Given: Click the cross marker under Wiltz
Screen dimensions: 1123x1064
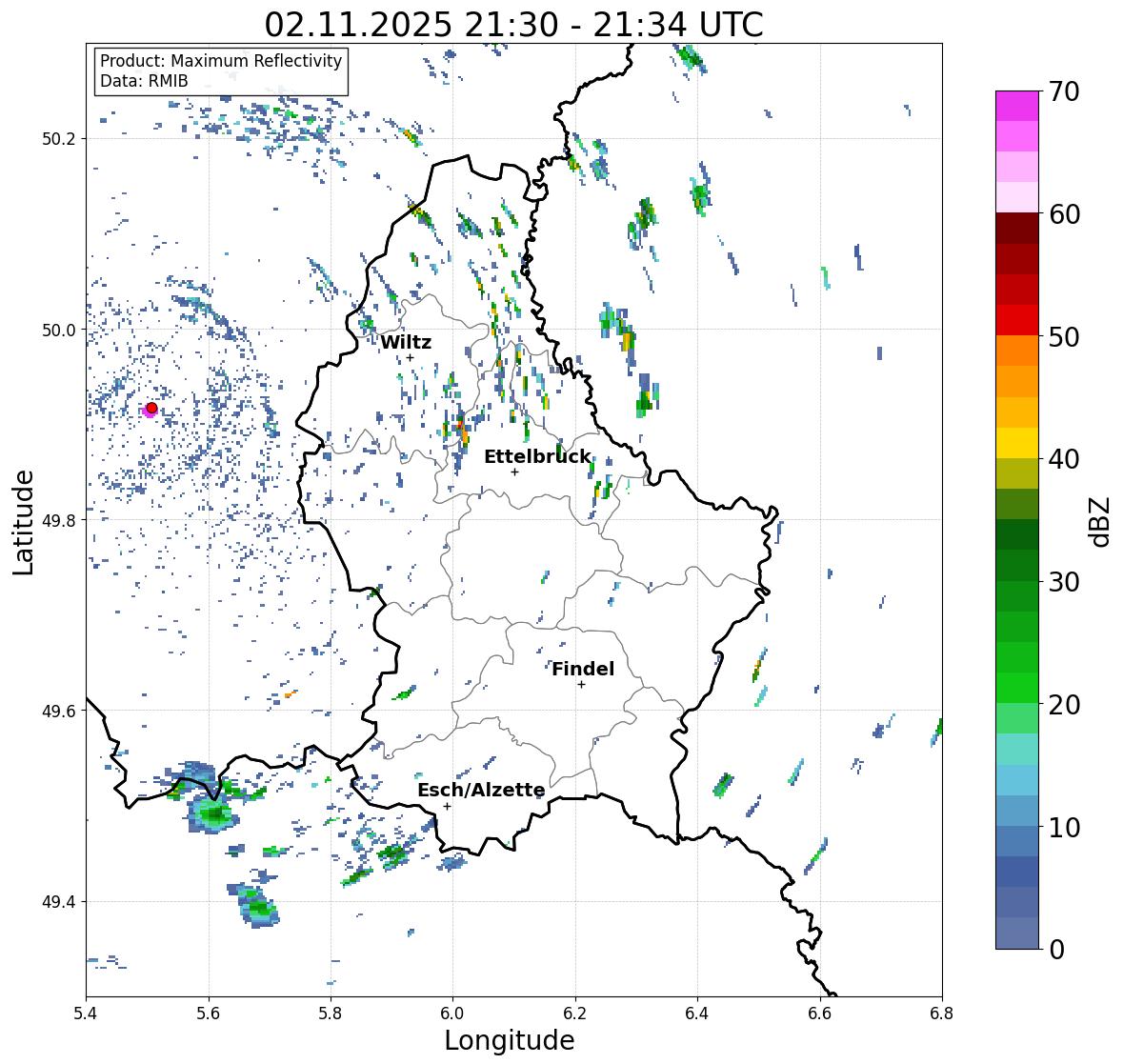Looking at the screenshot, I should [410, 358].
